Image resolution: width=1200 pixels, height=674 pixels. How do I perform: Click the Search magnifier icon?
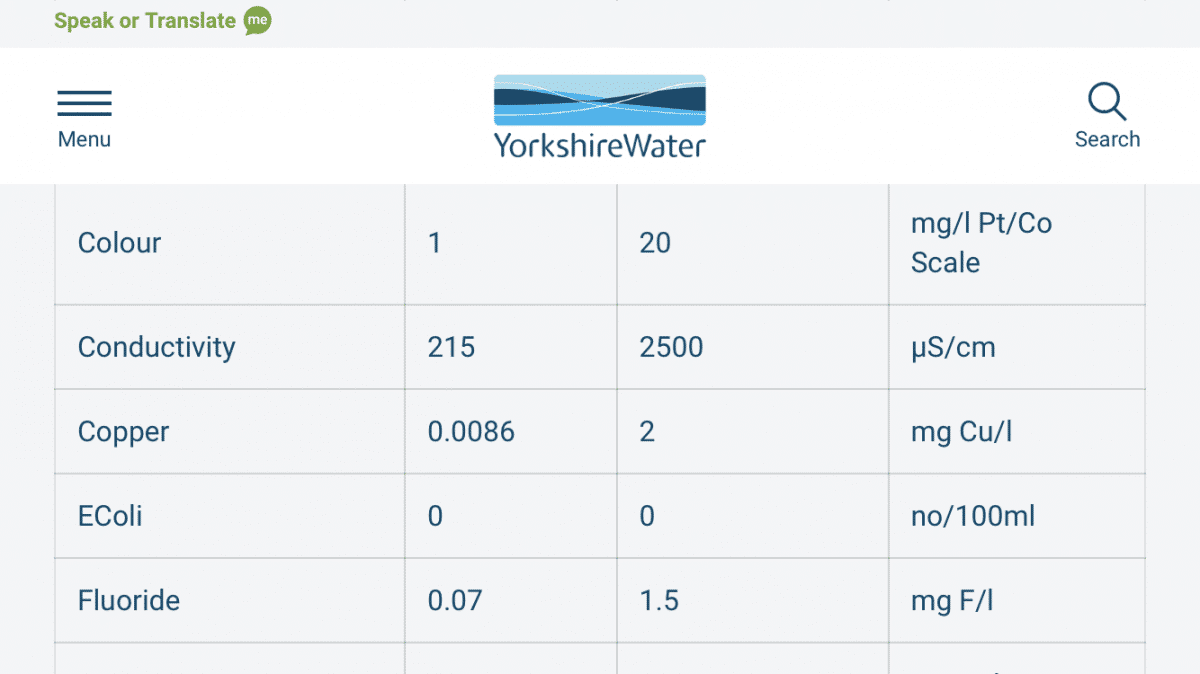(x=1107, y=102)
